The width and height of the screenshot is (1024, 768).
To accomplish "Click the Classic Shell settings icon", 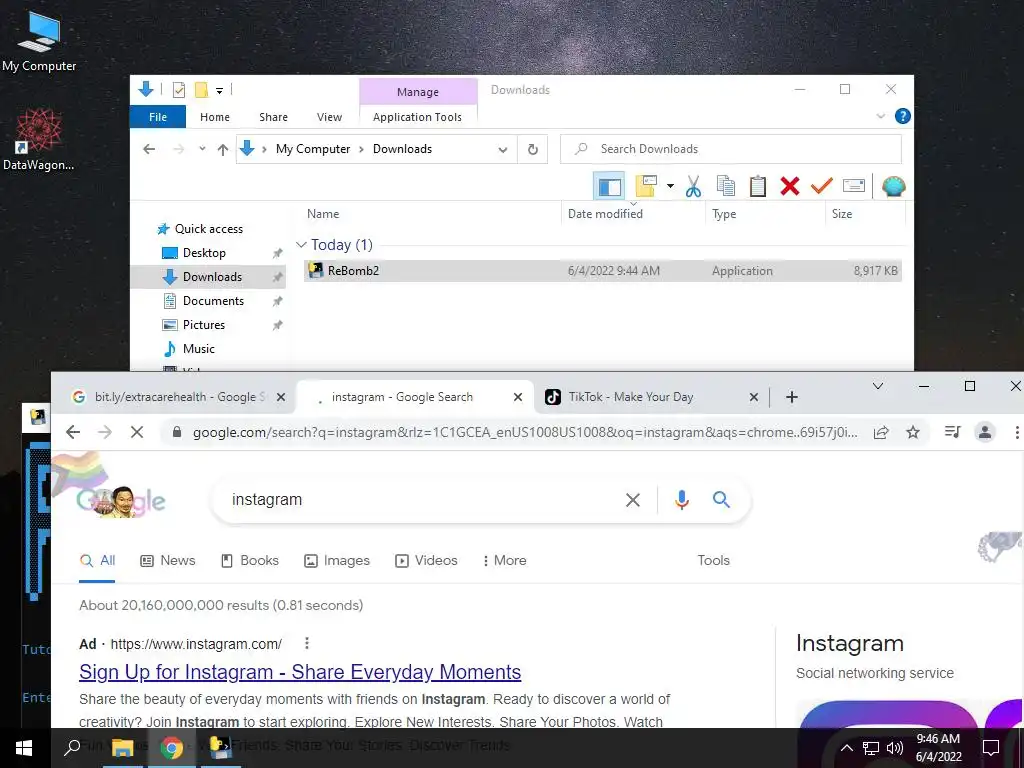I will [893, 187].
